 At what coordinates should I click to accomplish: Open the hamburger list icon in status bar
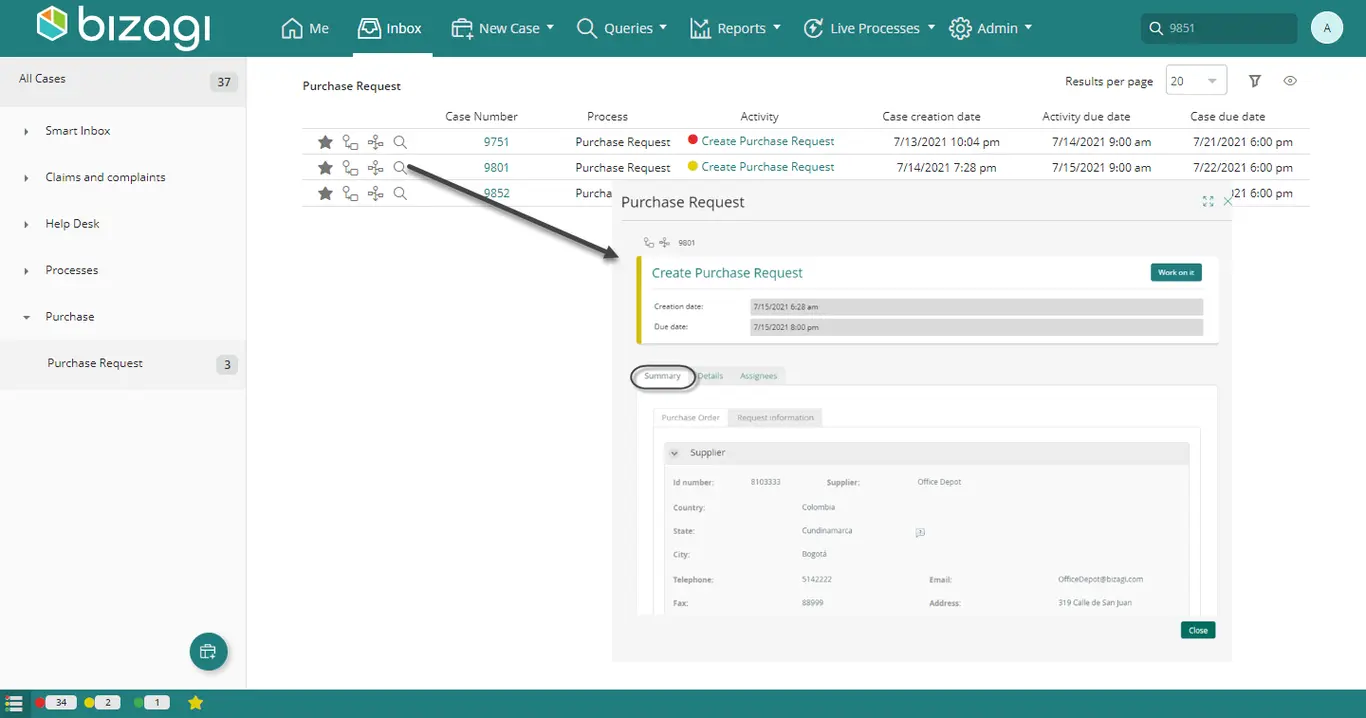pyautogui.click(x=14, y=703)
